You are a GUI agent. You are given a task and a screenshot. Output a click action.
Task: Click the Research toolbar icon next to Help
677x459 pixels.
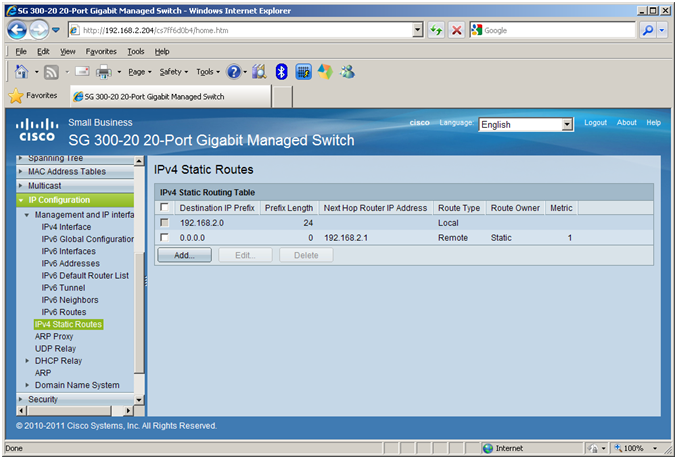click(259, 72)
